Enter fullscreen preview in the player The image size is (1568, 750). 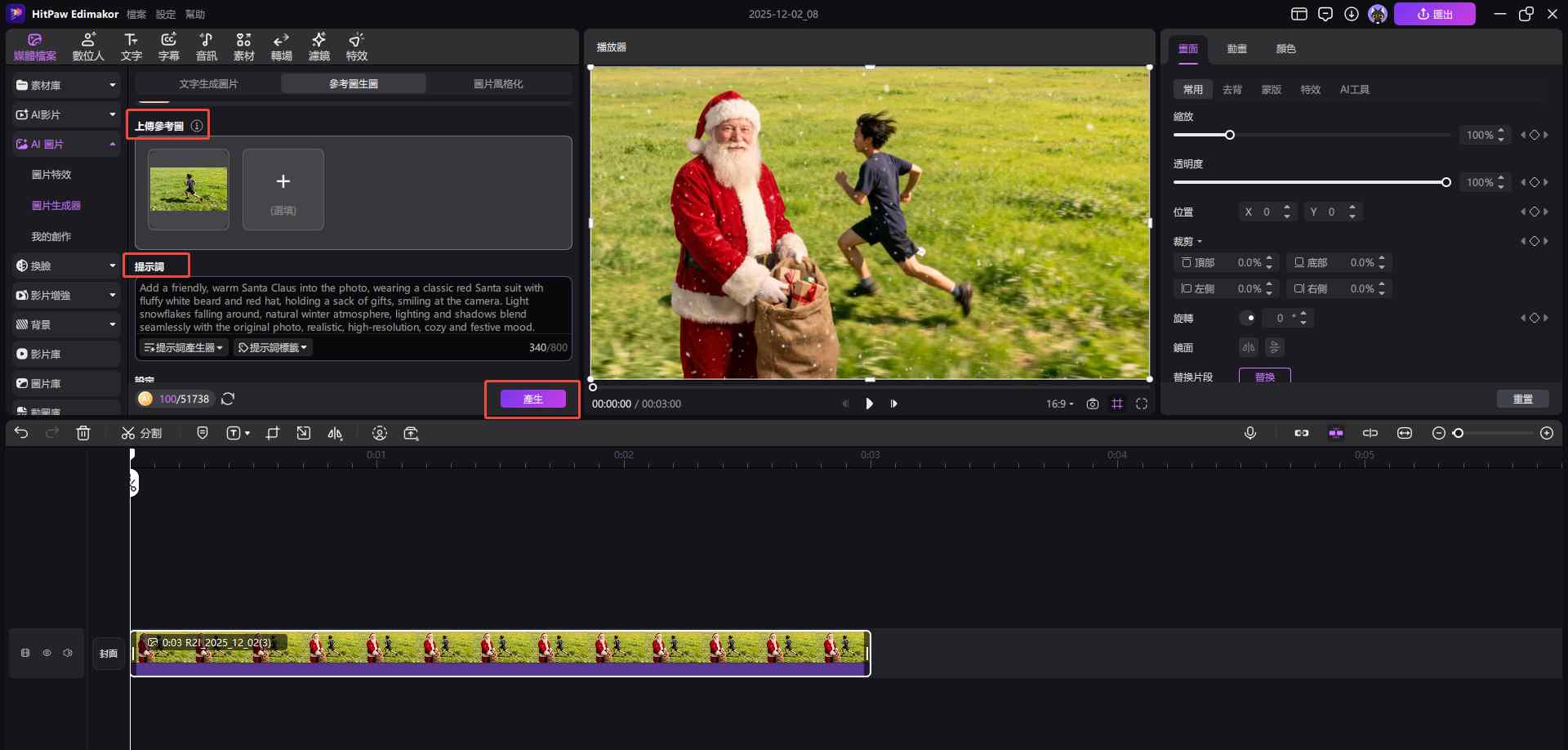coord(1142,404)
